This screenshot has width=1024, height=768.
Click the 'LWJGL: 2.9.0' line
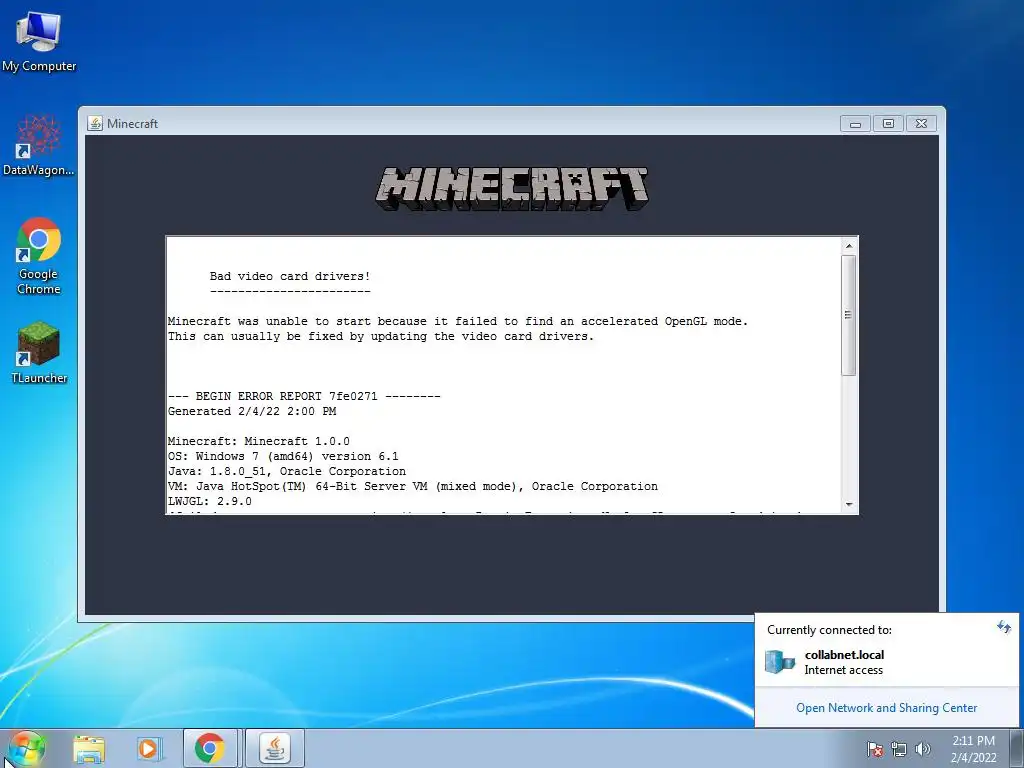(210, 502)
